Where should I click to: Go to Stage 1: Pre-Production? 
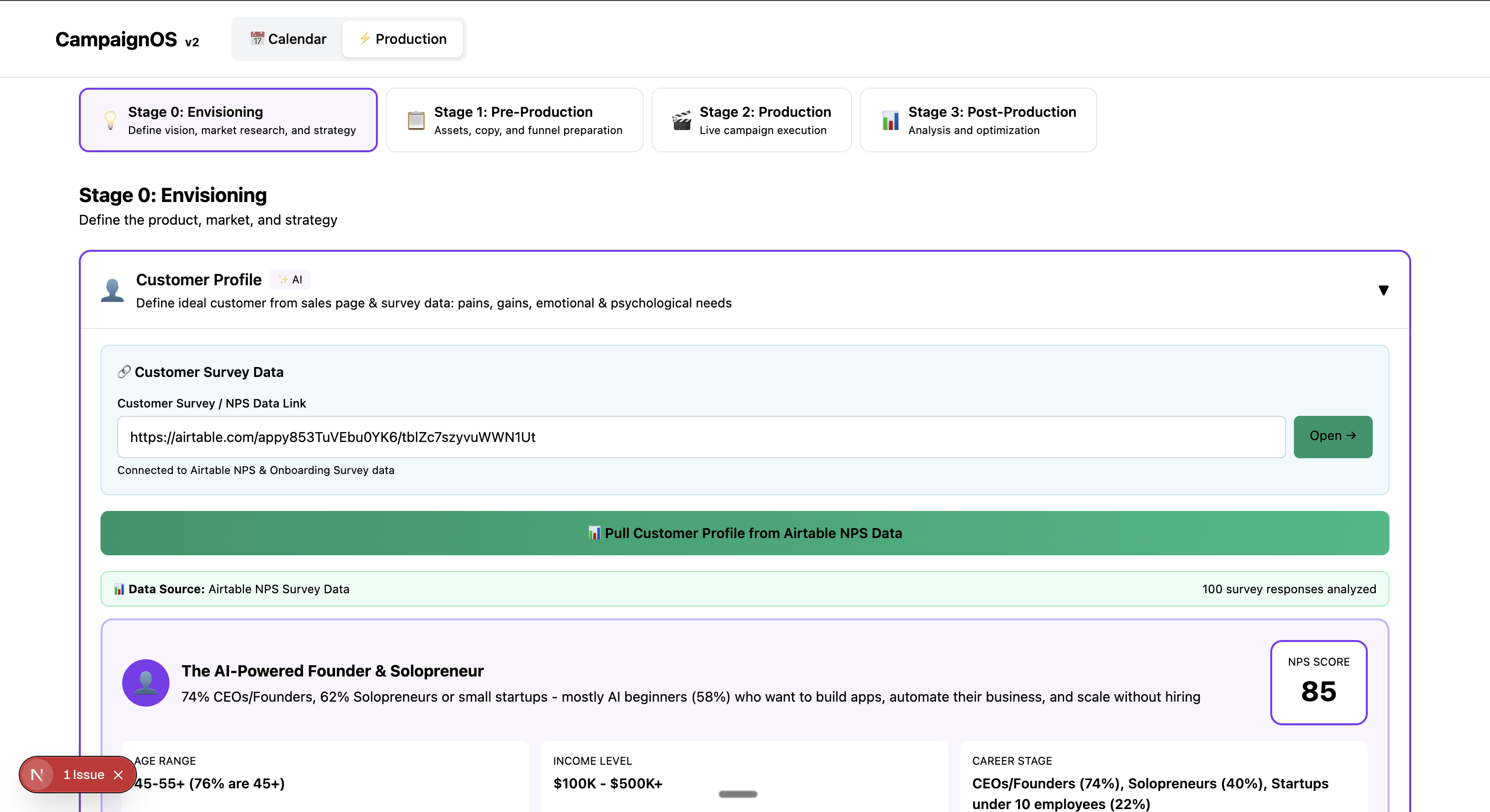click(x=514, y=120)
